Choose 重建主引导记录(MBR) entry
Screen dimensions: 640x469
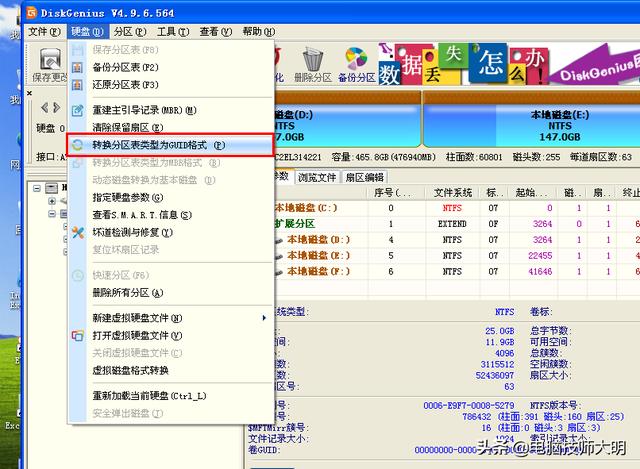click(x=171, y=110)
